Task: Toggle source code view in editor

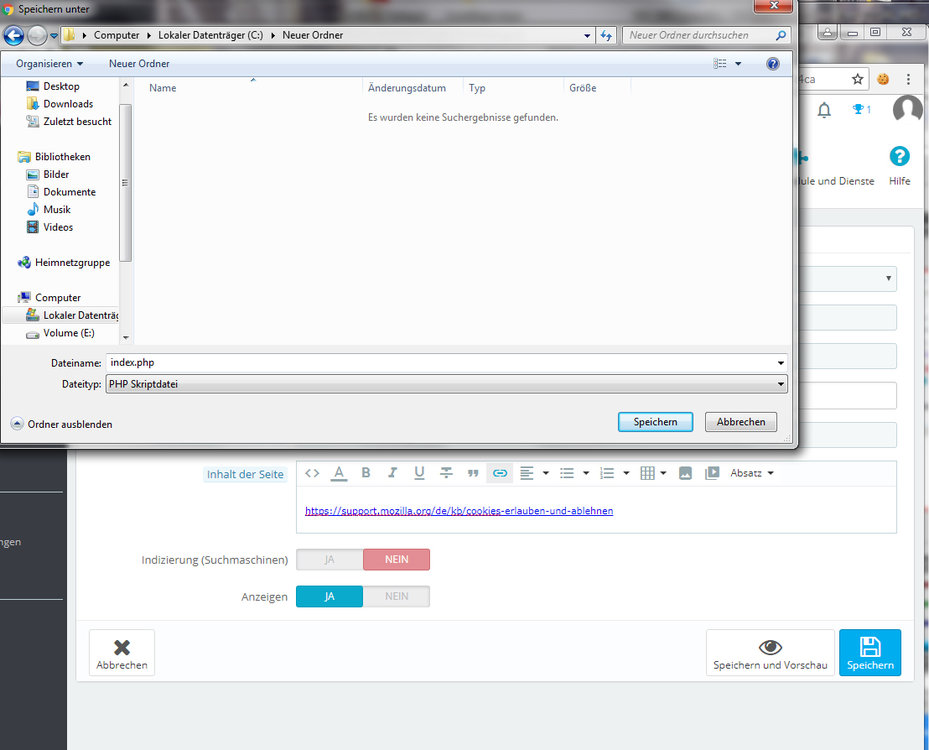Action: [312, 473]
